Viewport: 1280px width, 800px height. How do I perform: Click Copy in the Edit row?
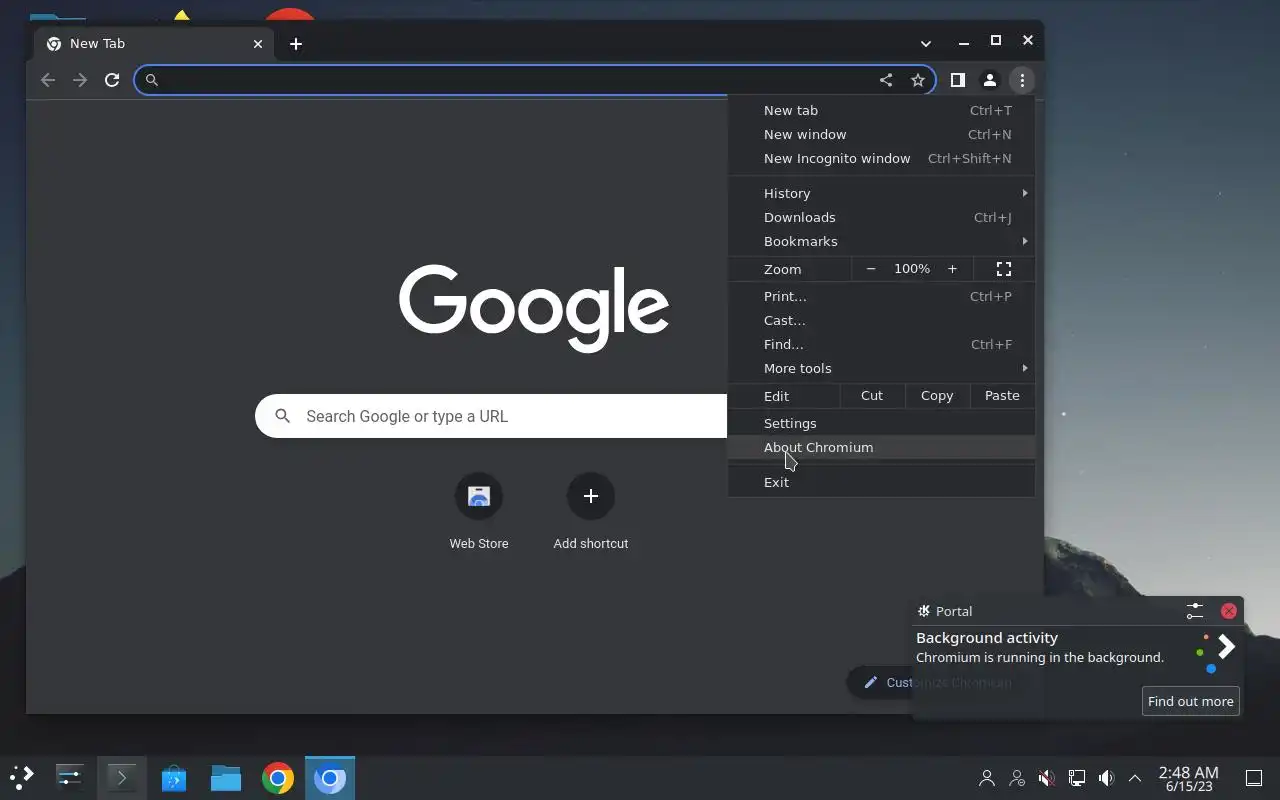point(937,396)
